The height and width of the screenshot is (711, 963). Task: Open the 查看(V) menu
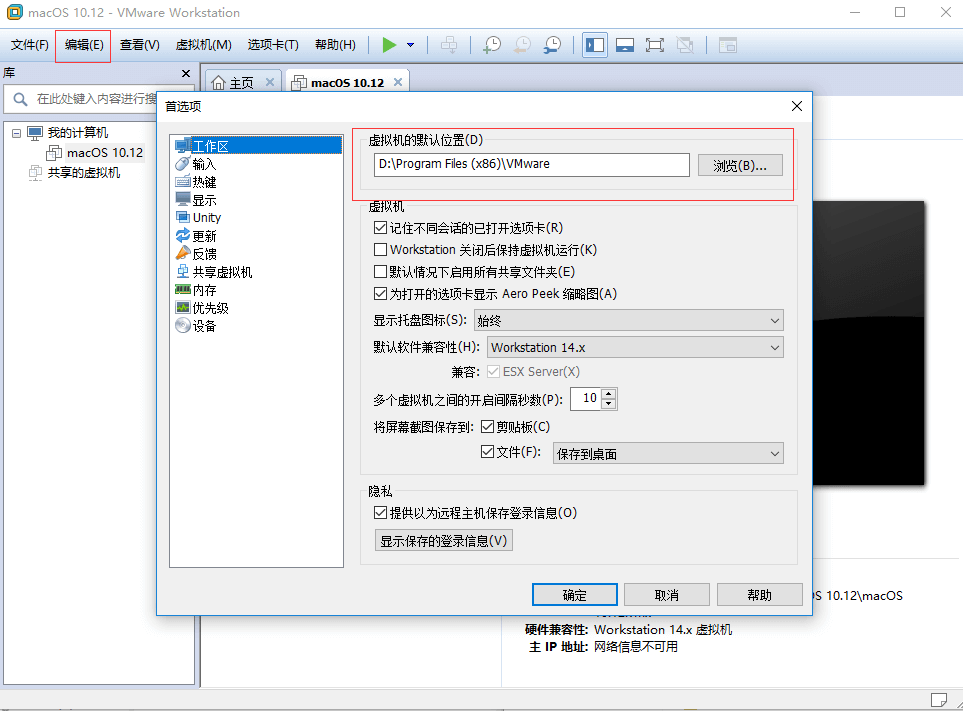pyautogui.click(x=139, y=45)
